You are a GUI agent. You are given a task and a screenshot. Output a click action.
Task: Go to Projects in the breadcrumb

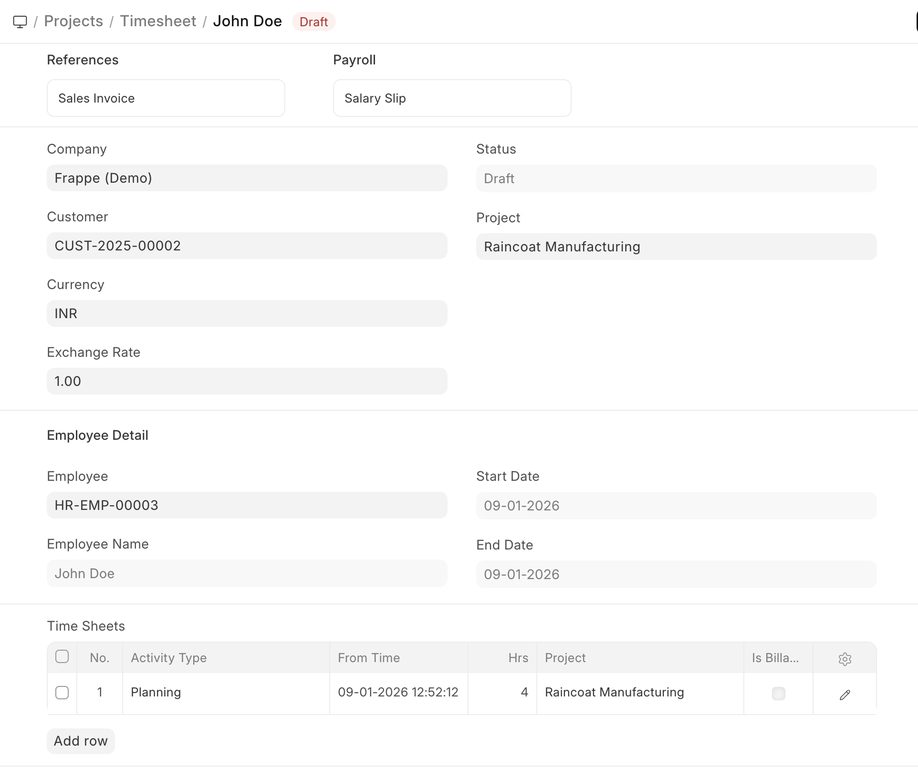pyautogui.click(x=73, y=21)
